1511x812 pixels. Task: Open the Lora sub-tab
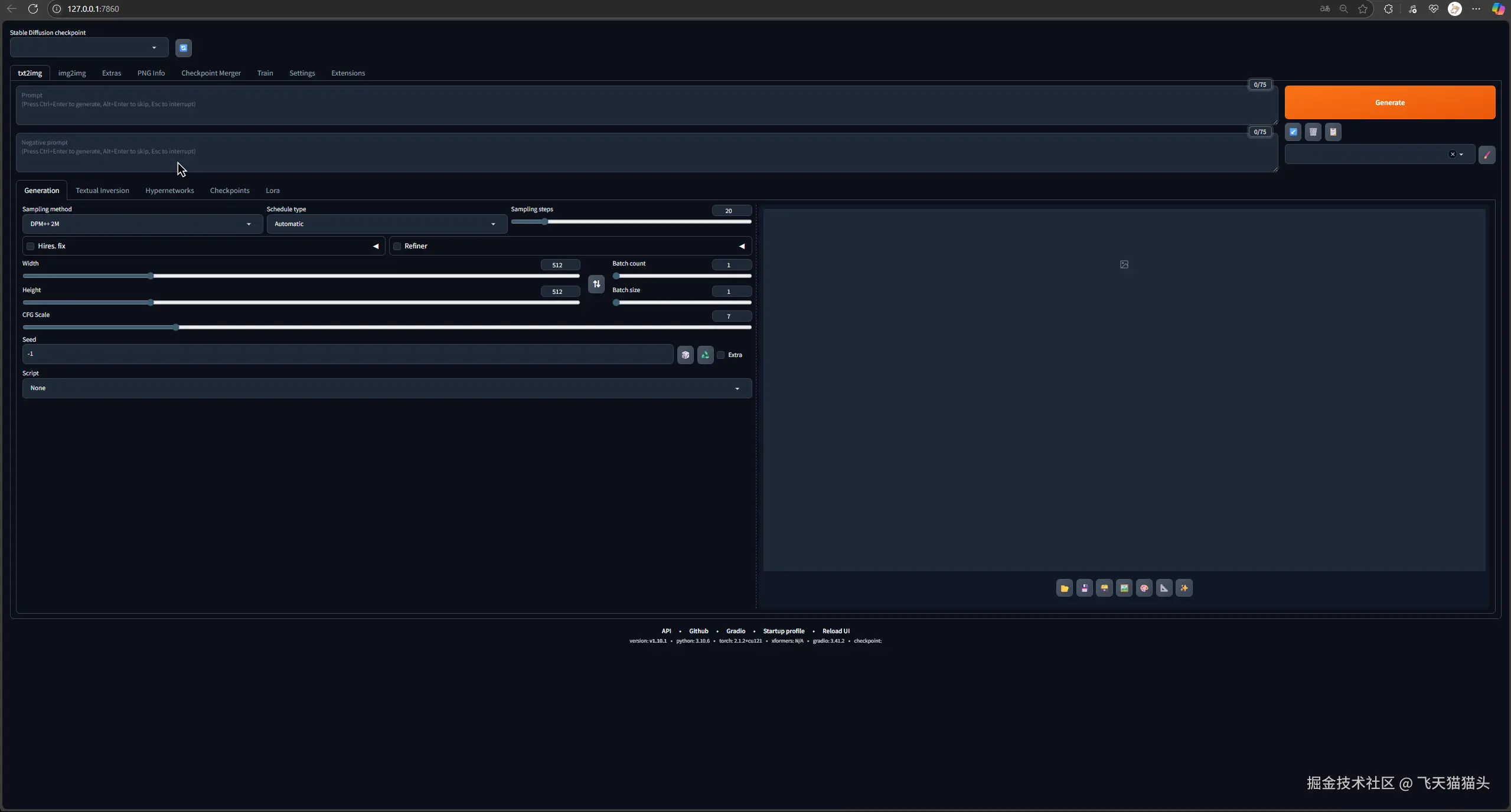[x=273, y=191]
